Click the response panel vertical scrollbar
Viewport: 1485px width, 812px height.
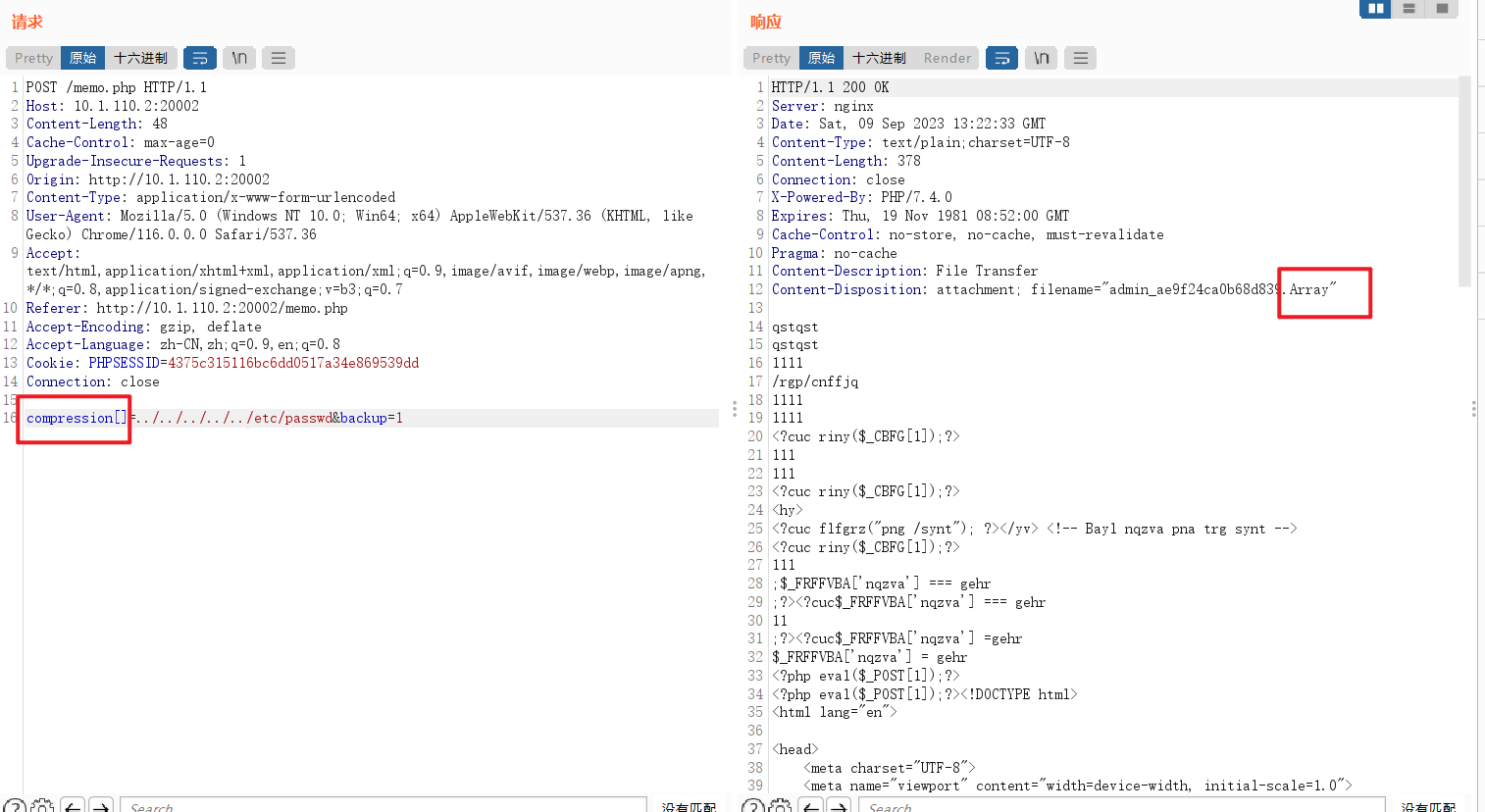[1464, 181]
